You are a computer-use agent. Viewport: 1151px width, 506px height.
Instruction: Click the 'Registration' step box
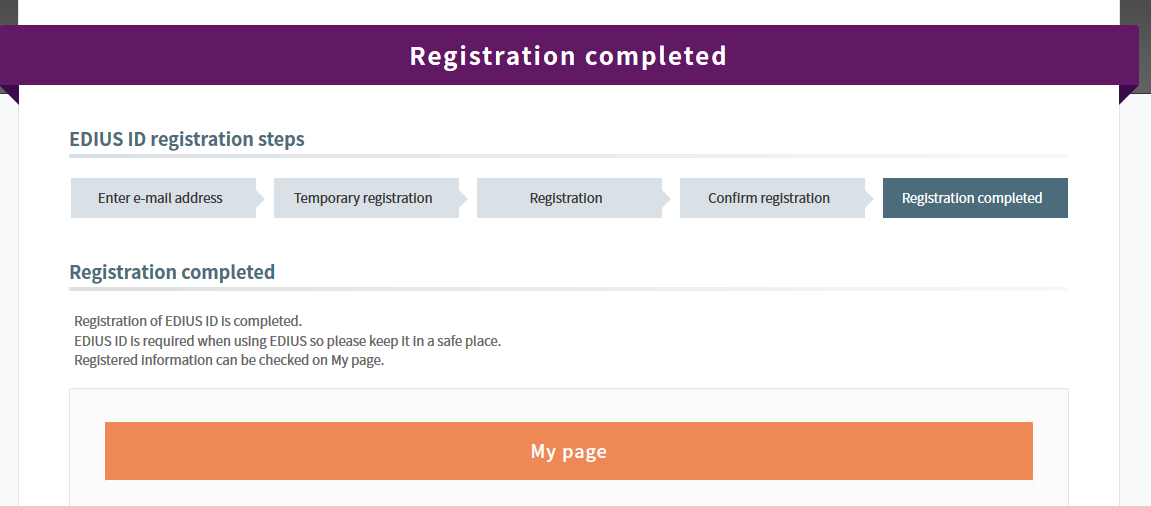(x=566, y=198)
